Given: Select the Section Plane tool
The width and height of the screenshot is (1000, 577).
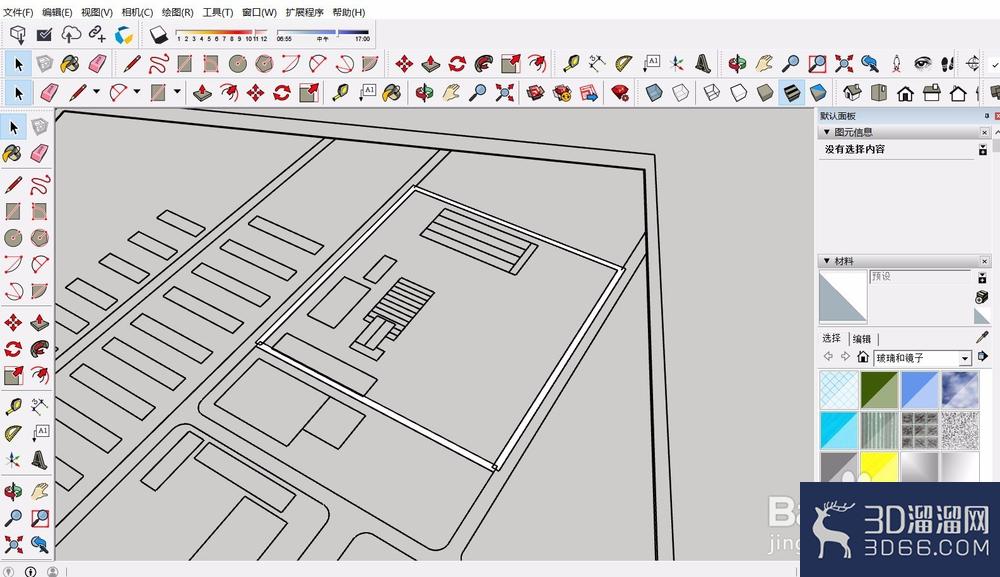Looking at the screenshot, I should coord(973,63).
